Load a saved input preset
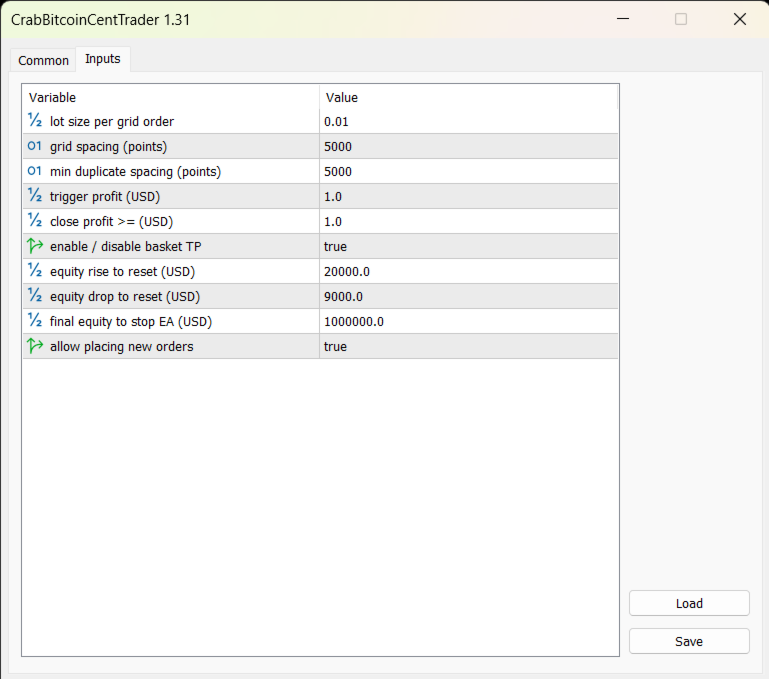The height and width of the screenshot is (679, 769). coord(689,603)
